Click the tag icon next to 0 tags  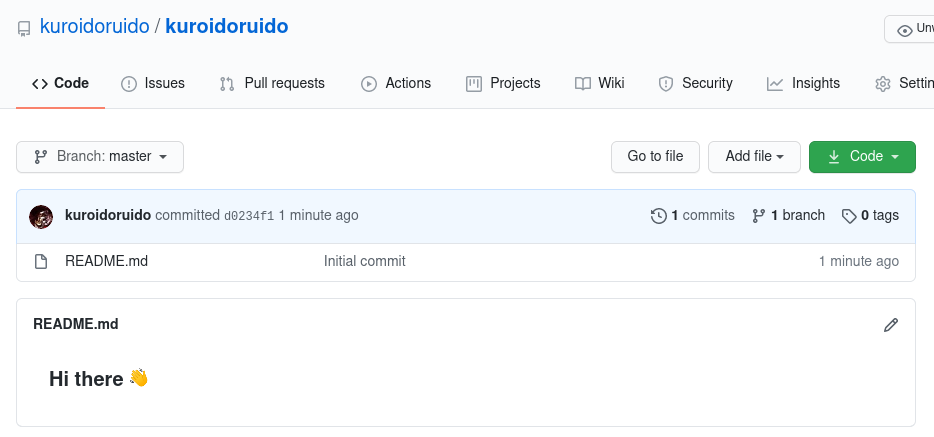pos(849,216)
